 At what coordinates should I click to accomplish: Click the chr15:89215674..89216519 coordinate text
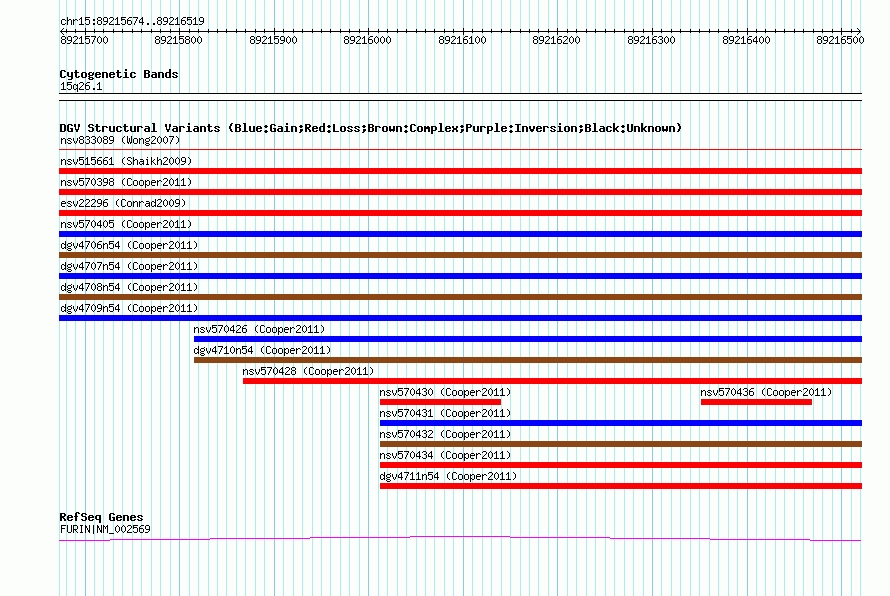pyautogui.click(x=132, y=21)
